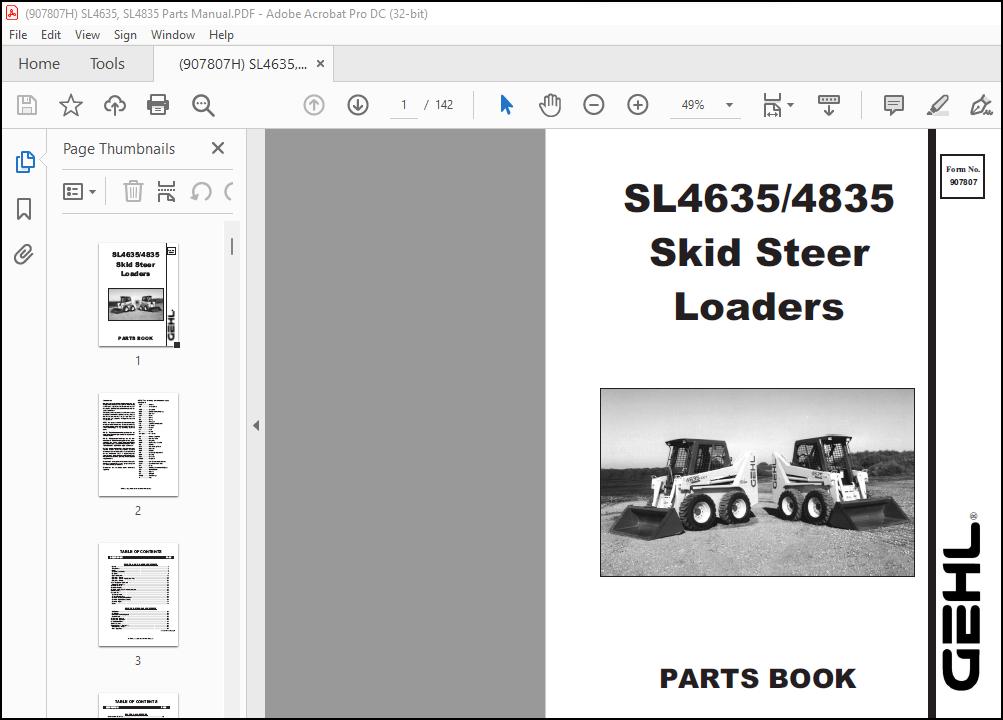Screen dimensions: 1003x720
Task: Click the read mode keyboard icon
Action: pyautogui.click(x=828, y=105)
